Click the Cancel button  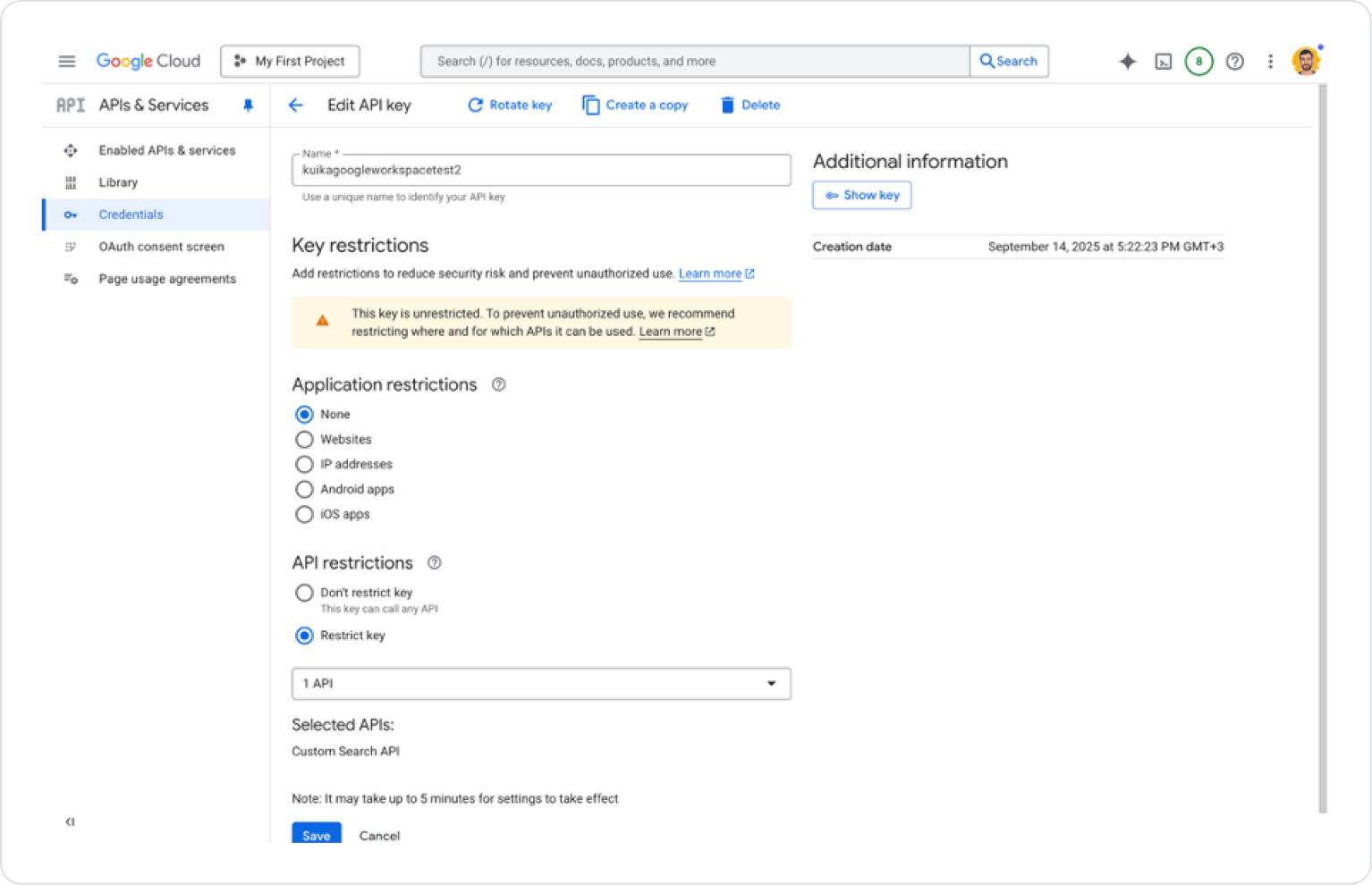tap(379, 836)
